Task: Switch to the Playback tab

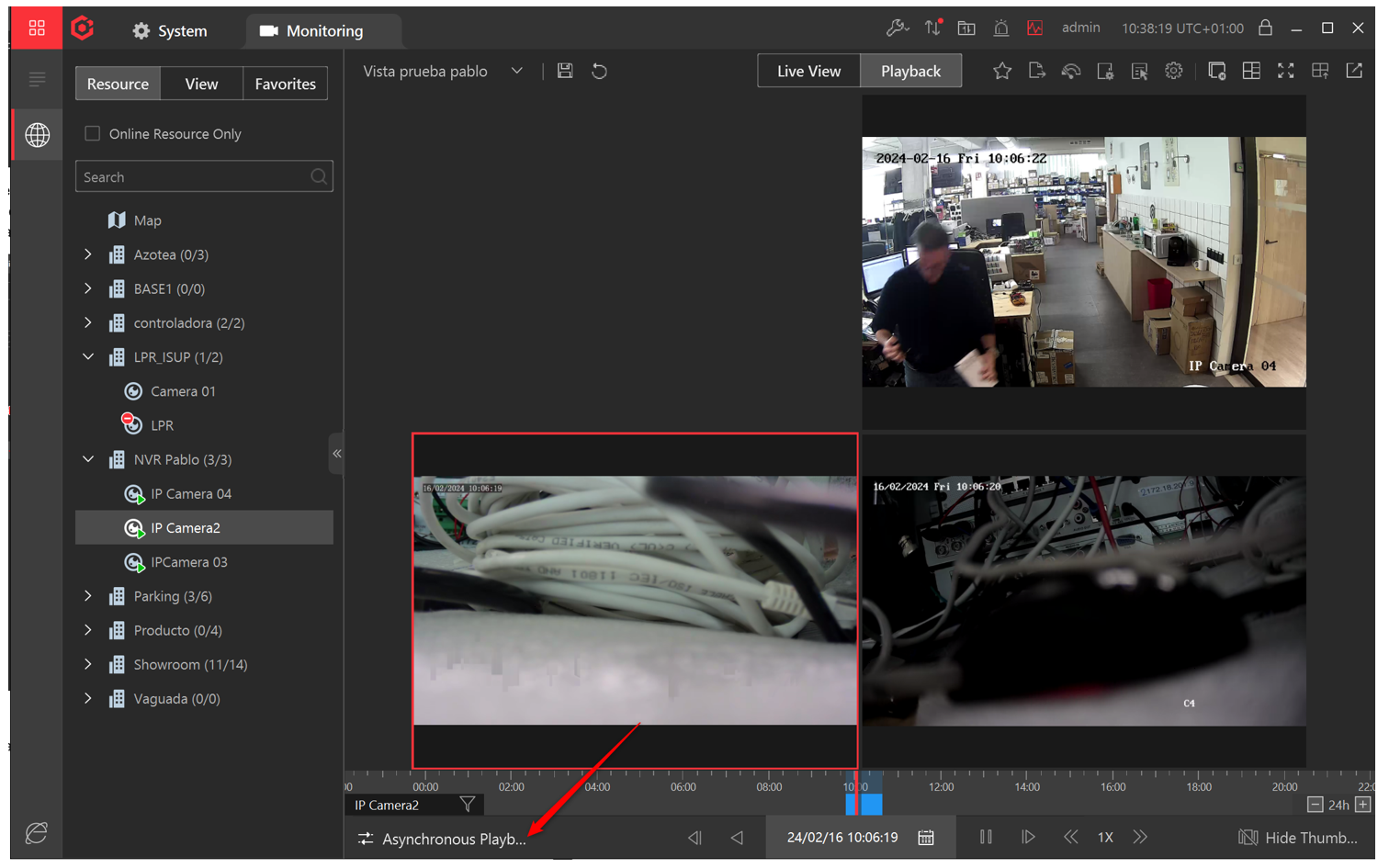Action: pyautogui.click(x=909, y=70)
